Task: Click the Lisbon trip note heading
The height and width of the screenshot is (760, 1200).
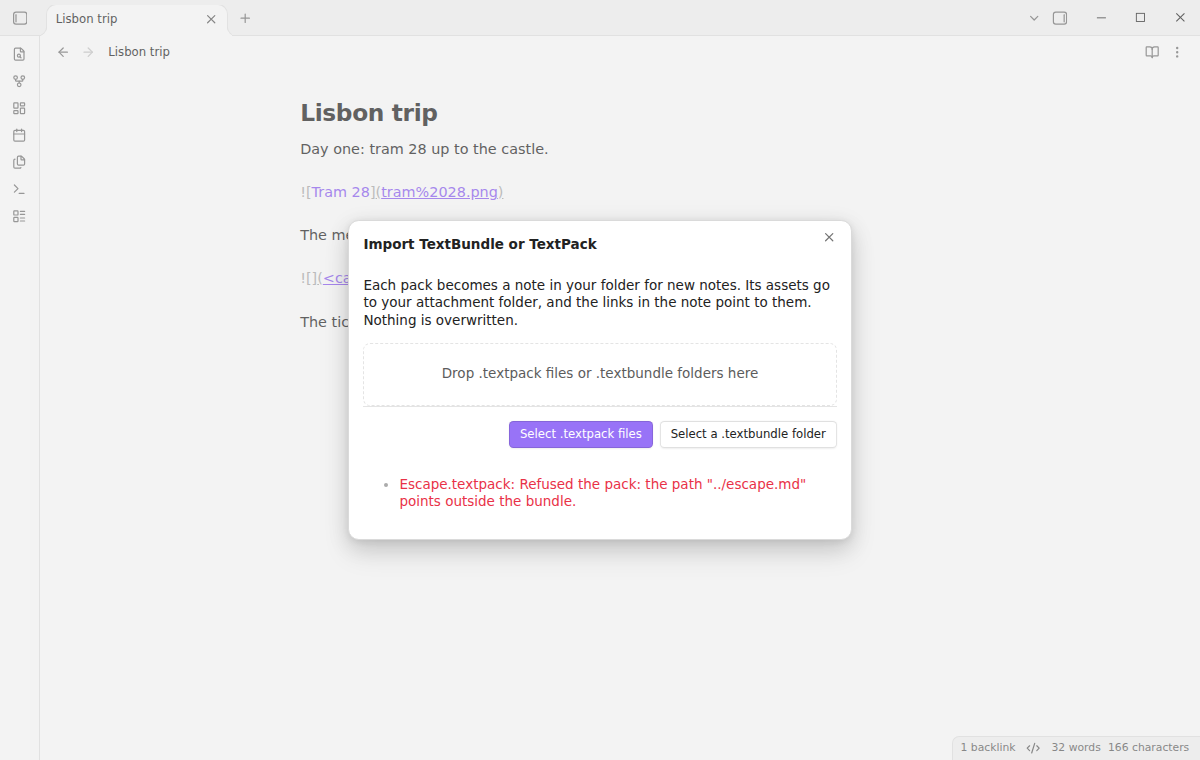Action: tap(369, 113)
